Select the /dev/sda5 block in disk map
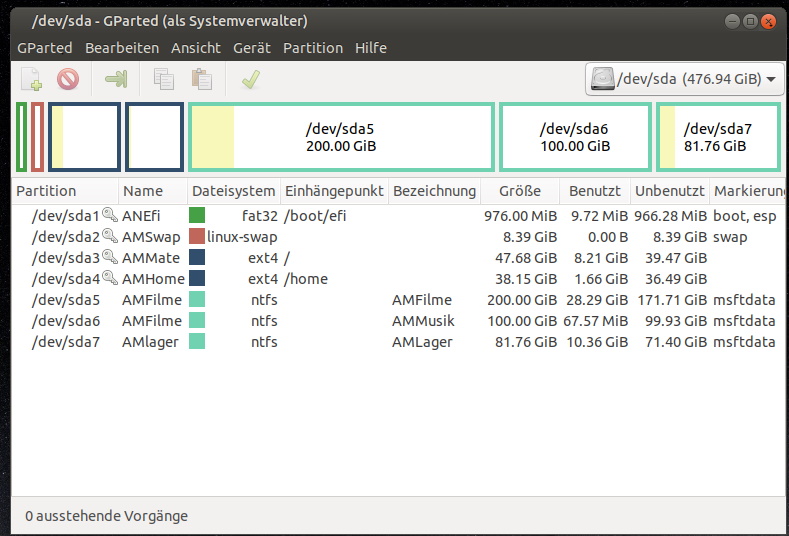 (341, 137)
